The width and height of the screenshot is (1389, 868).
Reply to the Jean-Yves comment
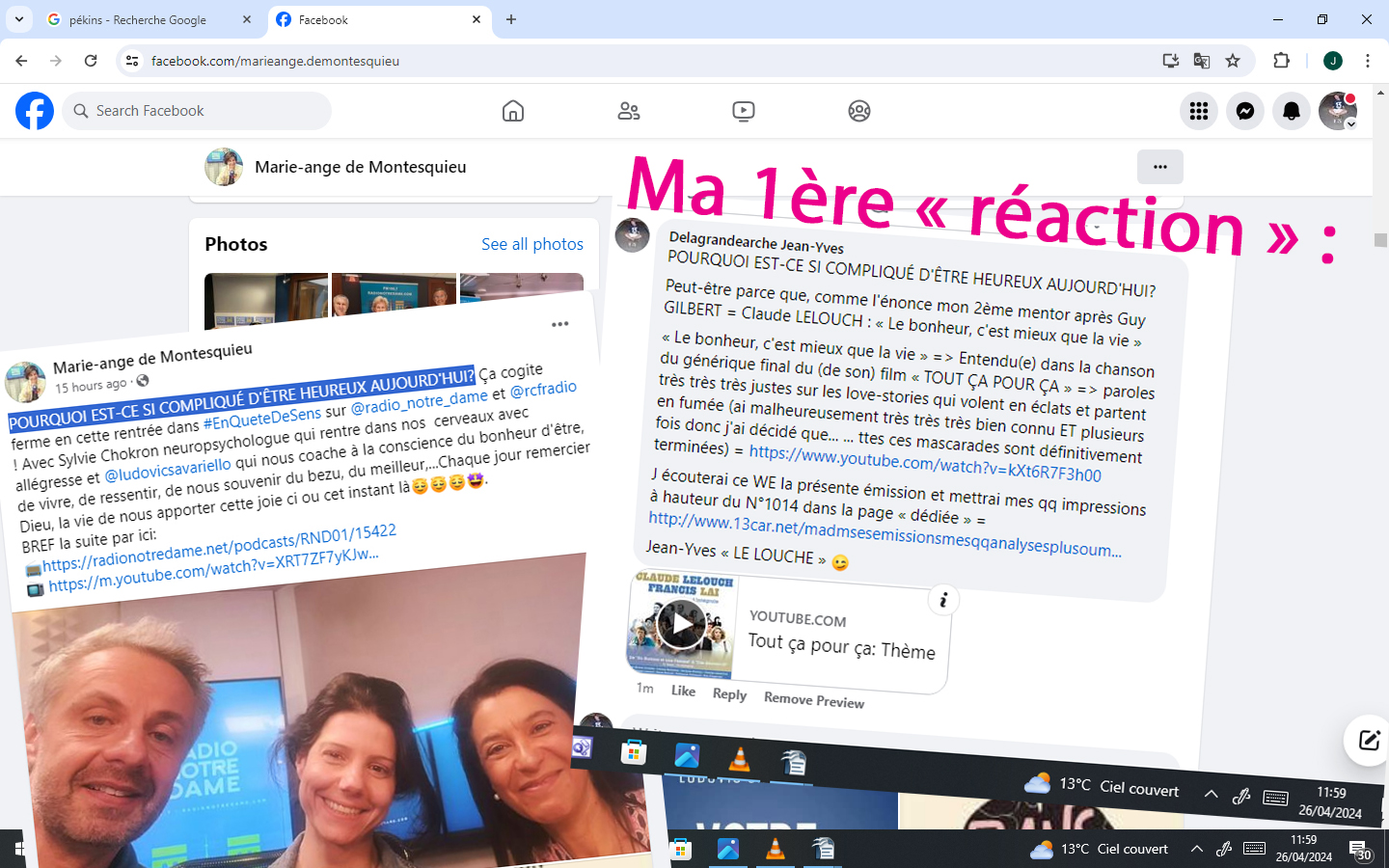(x=729, y=694)
